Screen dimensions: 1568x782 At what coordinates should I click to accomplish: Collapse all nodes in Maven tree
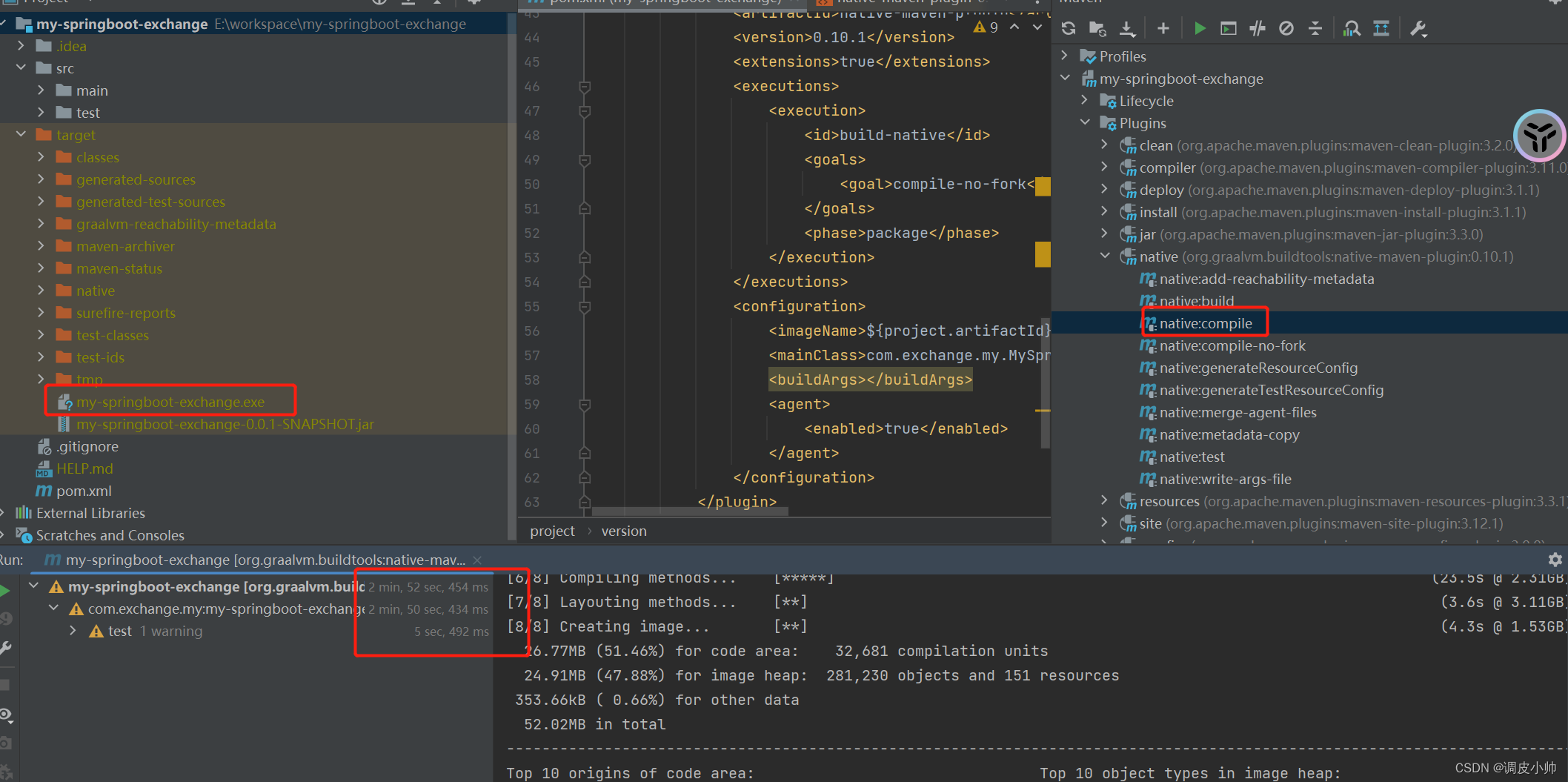[x=1315, y=28]
